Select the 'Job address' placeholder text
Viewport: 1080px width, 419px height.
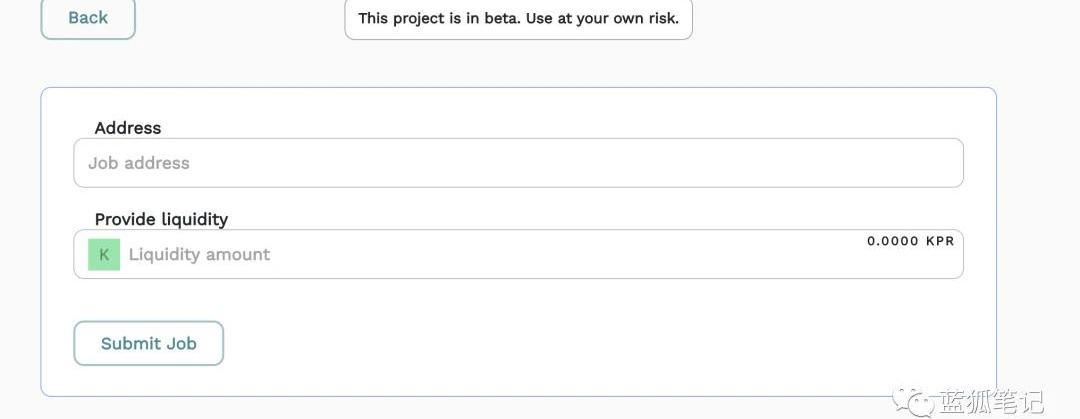point(139,163)
